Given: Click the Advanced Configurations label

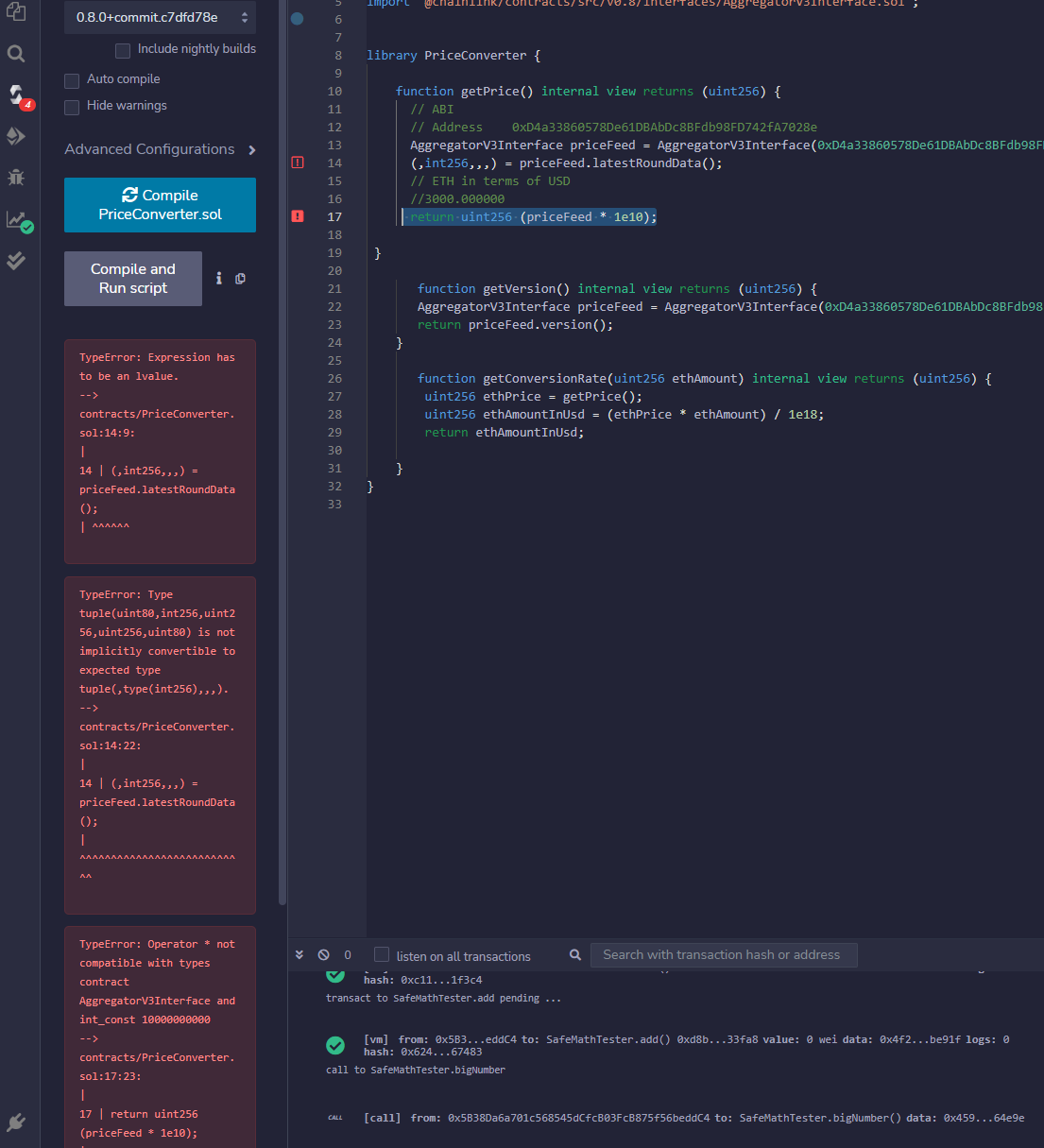Looking at the screenshot, I should point(149,149).
